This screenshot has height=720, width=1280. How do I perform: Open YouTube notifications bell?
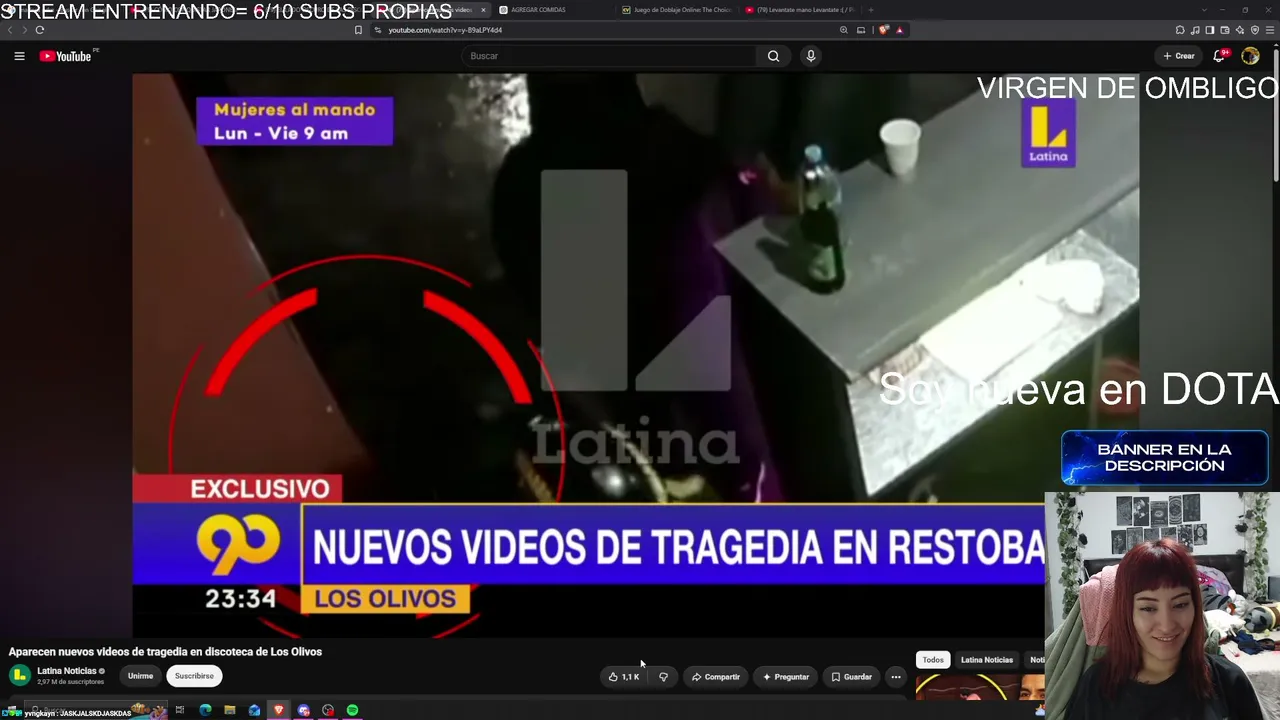click(x=1220, y=56)
